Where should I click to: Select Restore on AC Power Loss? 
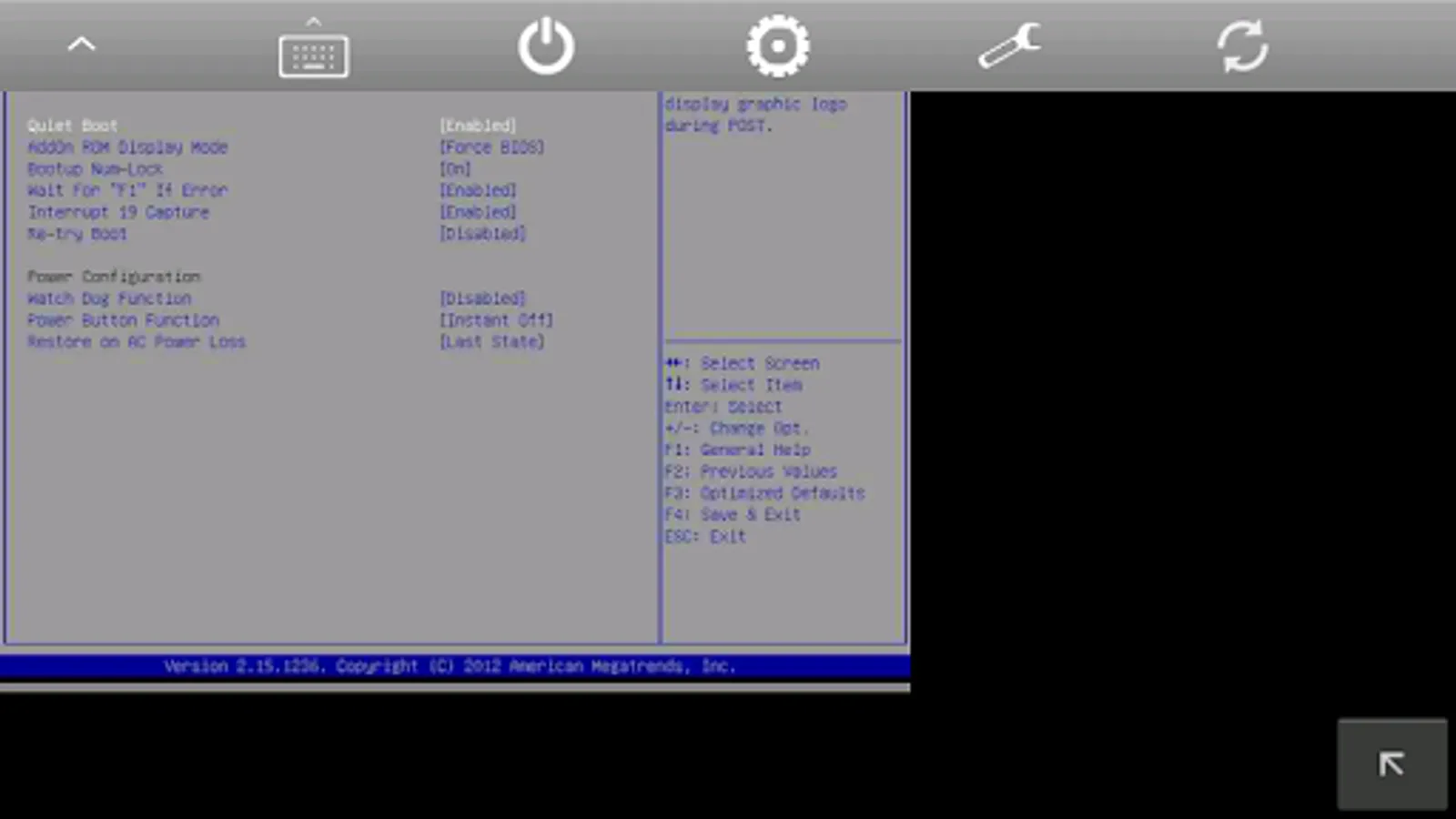coord(136,342)
